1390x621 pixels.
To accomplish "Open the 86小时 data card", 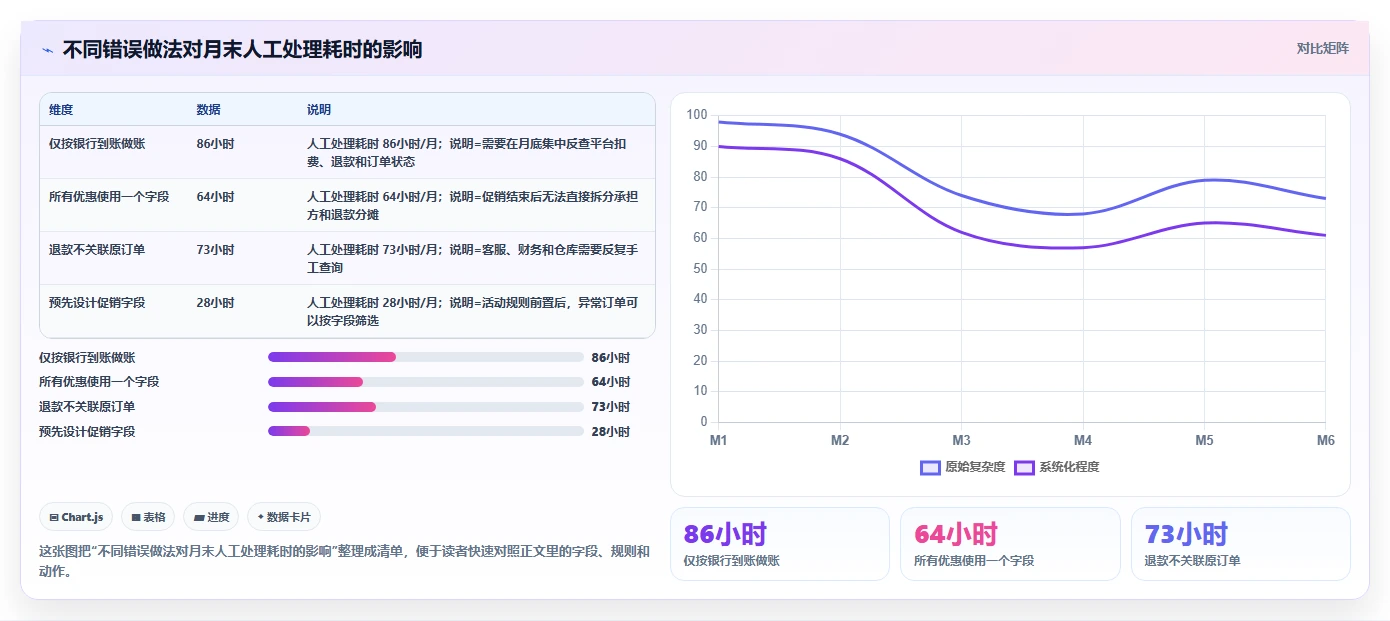I will (780, 544).
